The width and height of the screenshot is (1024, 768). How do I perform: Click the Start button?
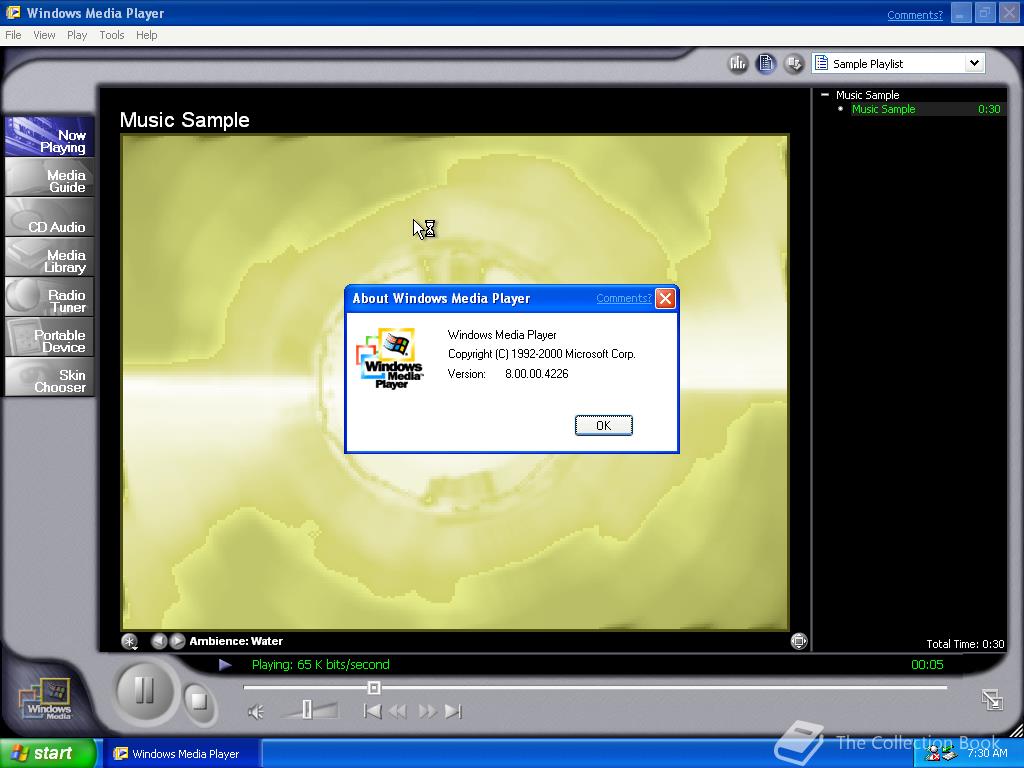point(47,753)
